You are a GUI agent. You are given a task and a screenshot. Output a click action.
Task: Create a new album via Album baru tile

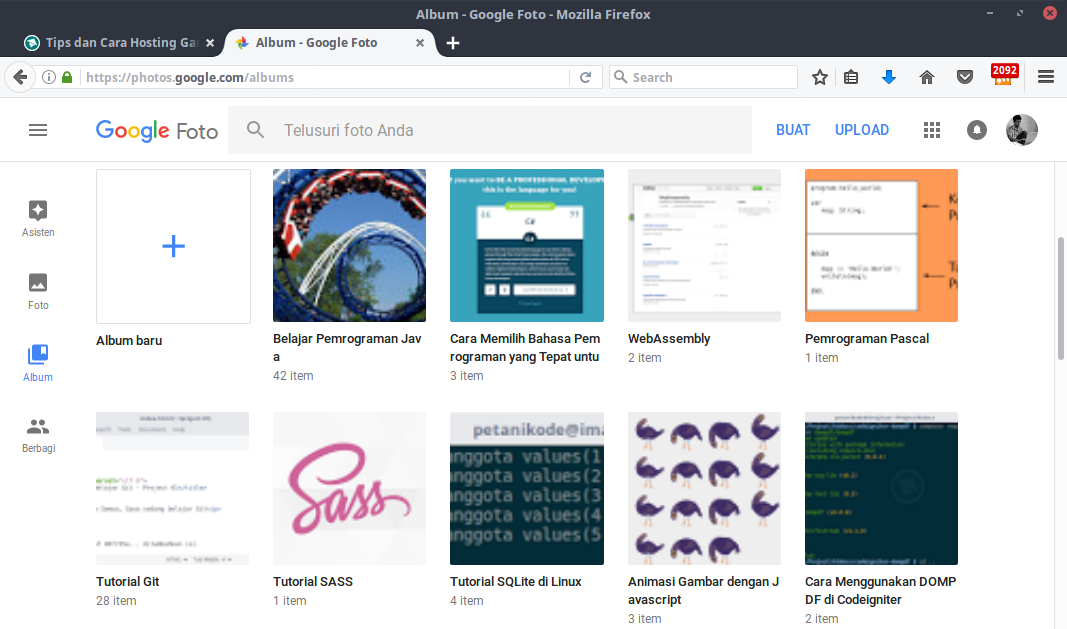[173, 246]
